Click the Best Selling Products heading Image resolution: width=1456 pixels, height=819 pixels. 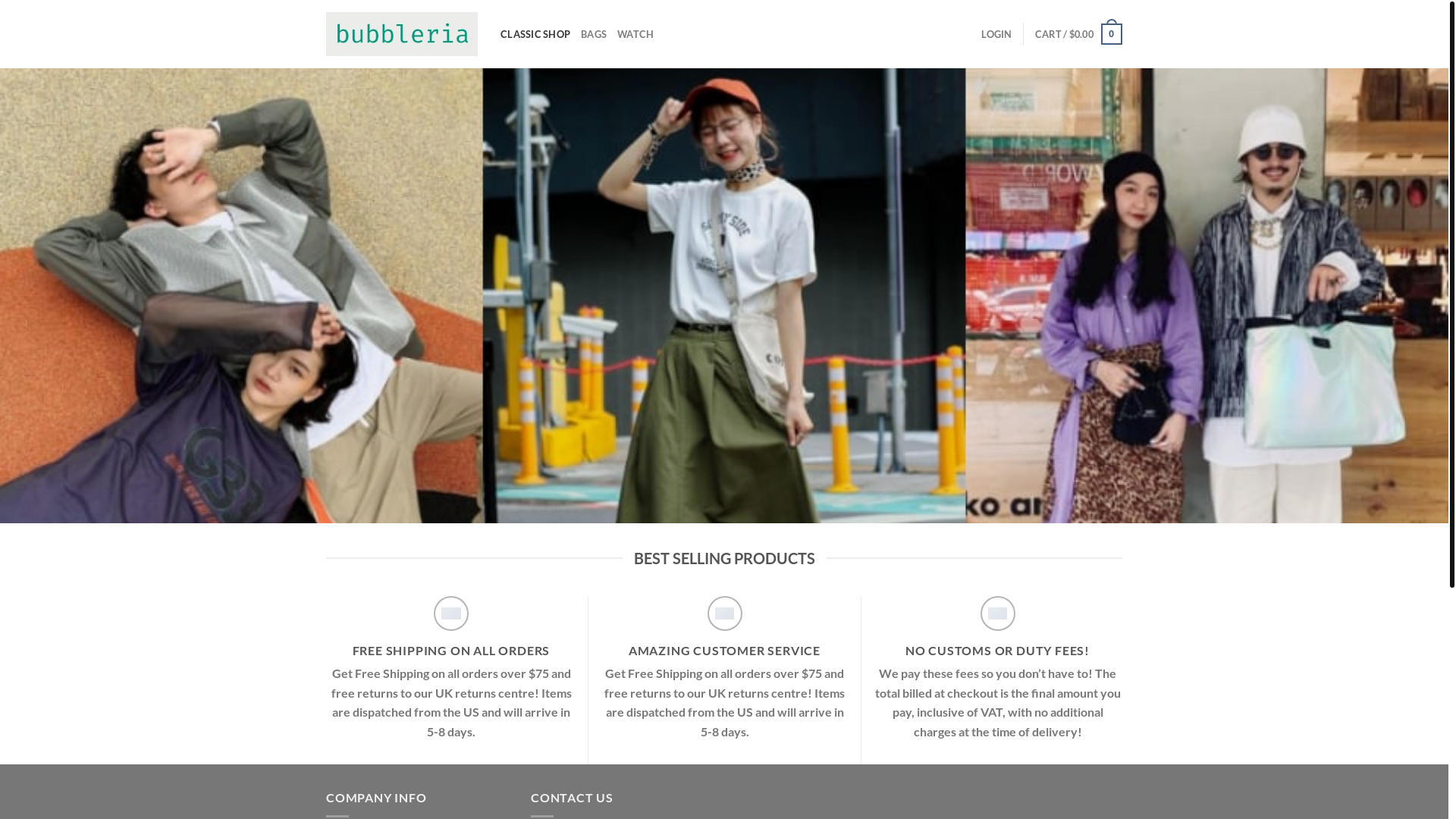click(x=723, y=558)
